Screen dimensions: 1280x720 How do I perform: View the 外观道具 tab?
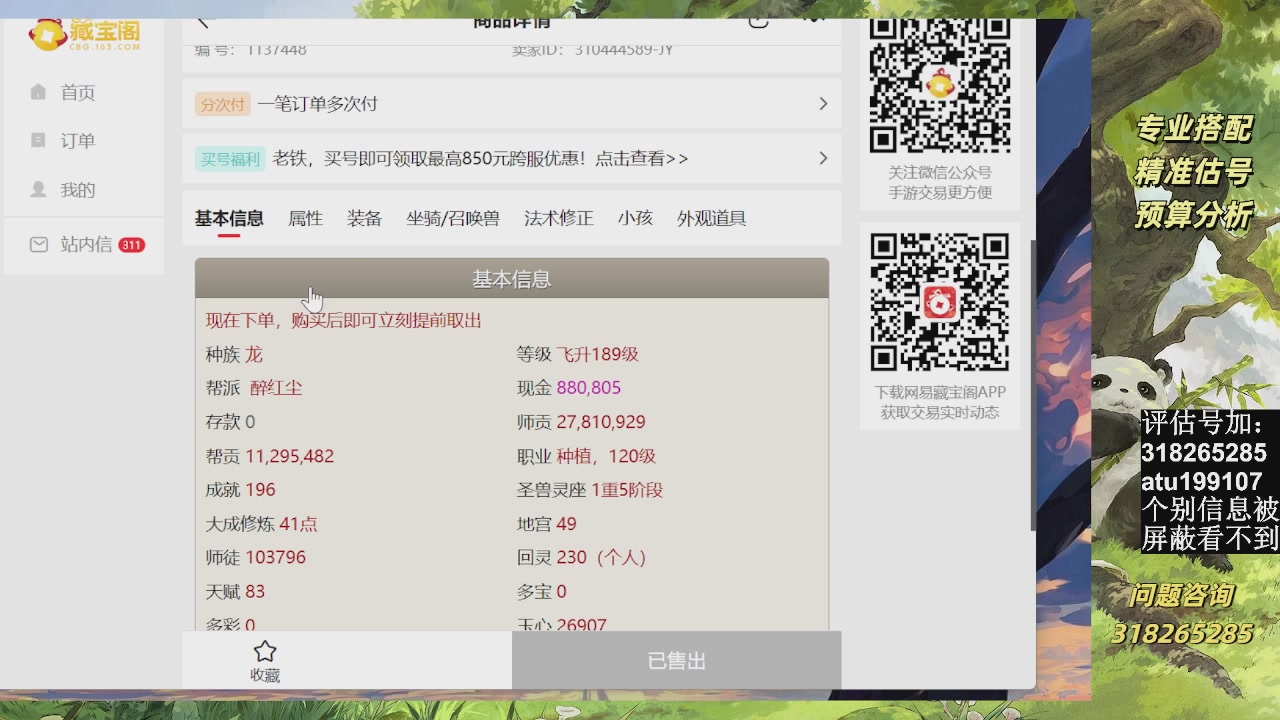click(710, 218)
